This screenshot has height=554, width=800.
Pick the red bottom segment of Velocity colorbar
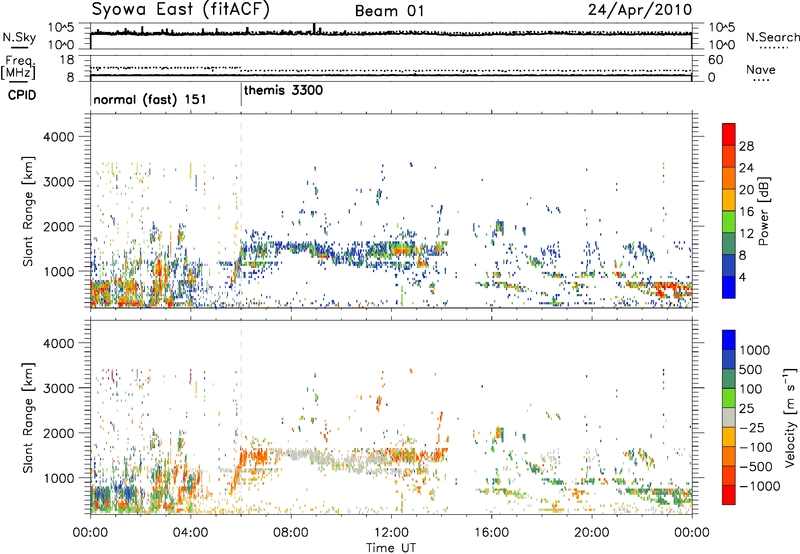(x=729, y=495)
